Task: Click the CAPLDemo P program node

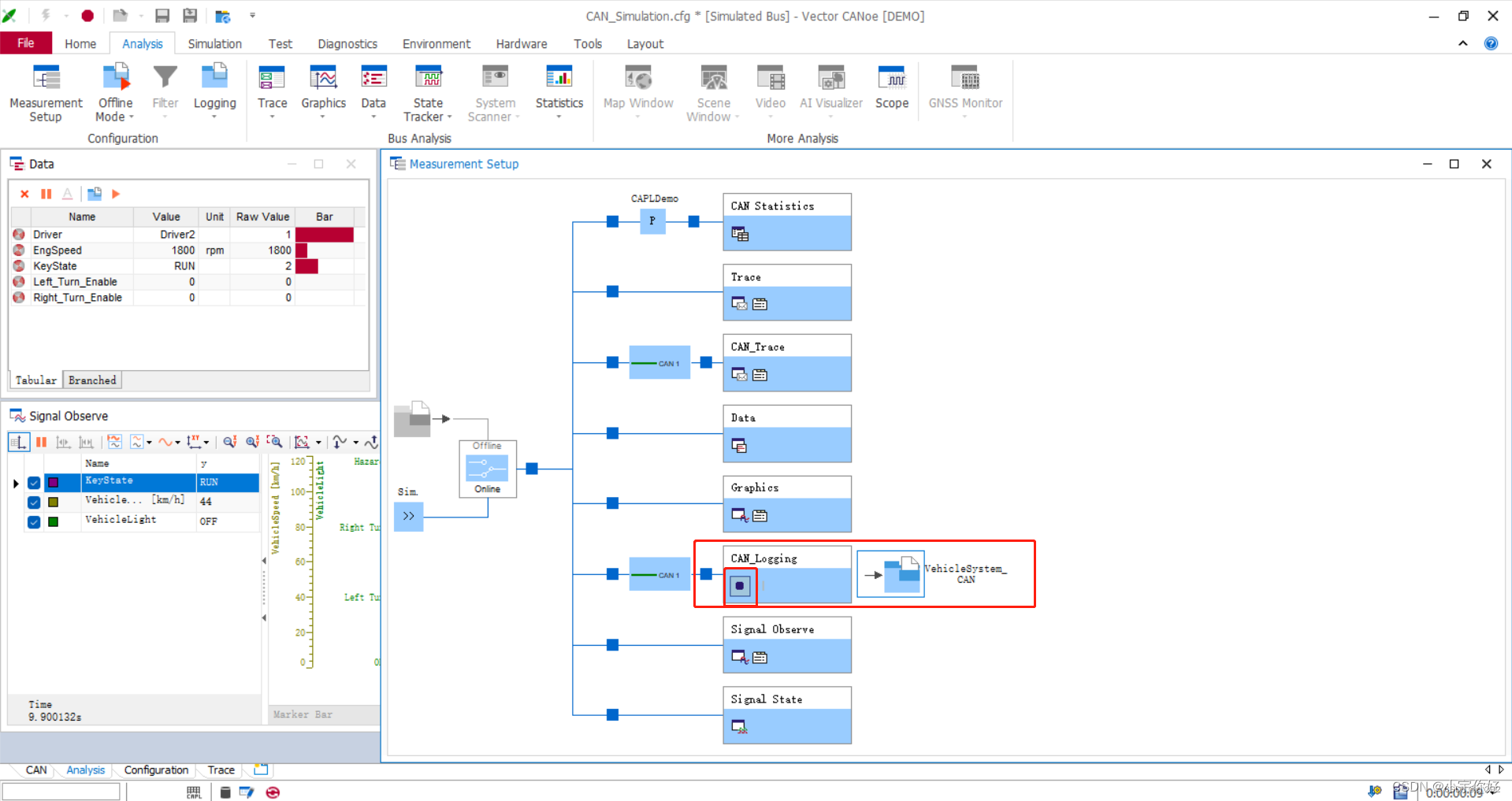Action: [652, 221]
